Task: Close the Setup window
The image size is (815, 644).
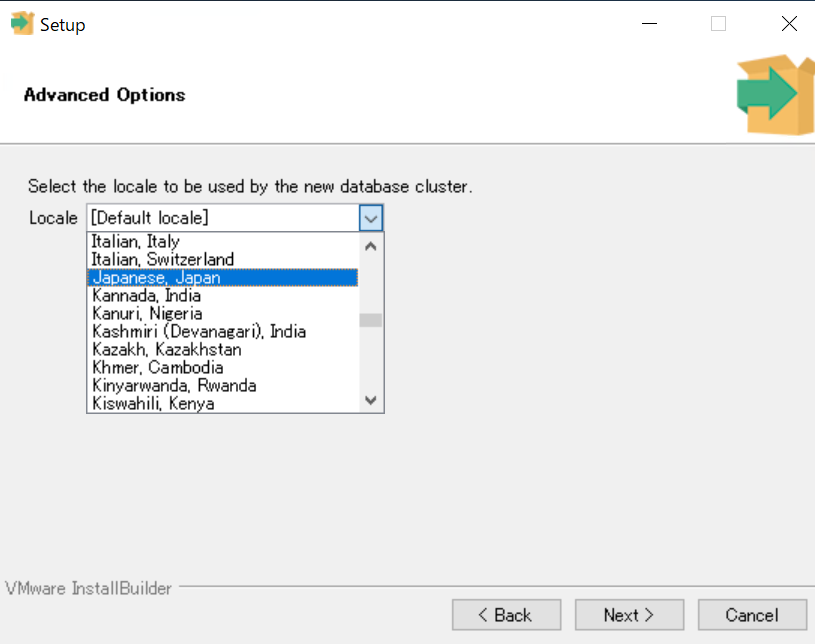Action: click(789, 23)
